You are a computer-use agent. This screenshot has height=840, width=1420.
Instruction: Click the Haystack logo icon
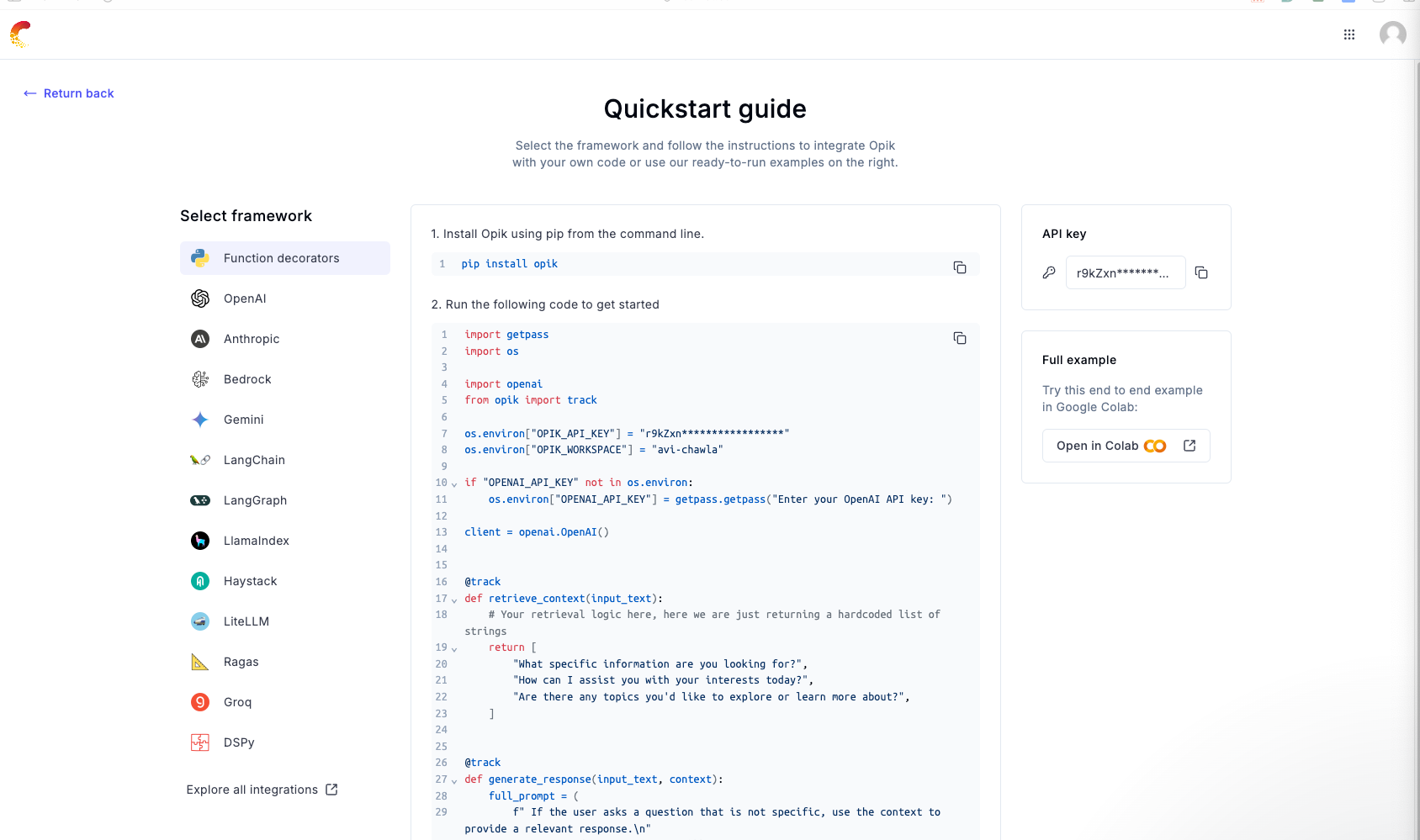(200, 581)
